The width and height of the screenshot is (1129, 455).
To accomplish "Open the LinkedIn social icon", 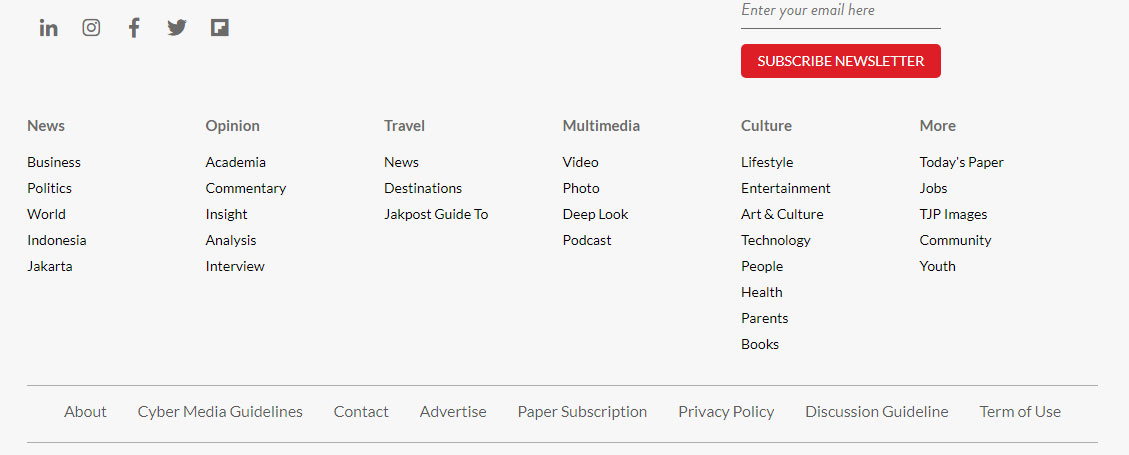I will coord(48,28).
